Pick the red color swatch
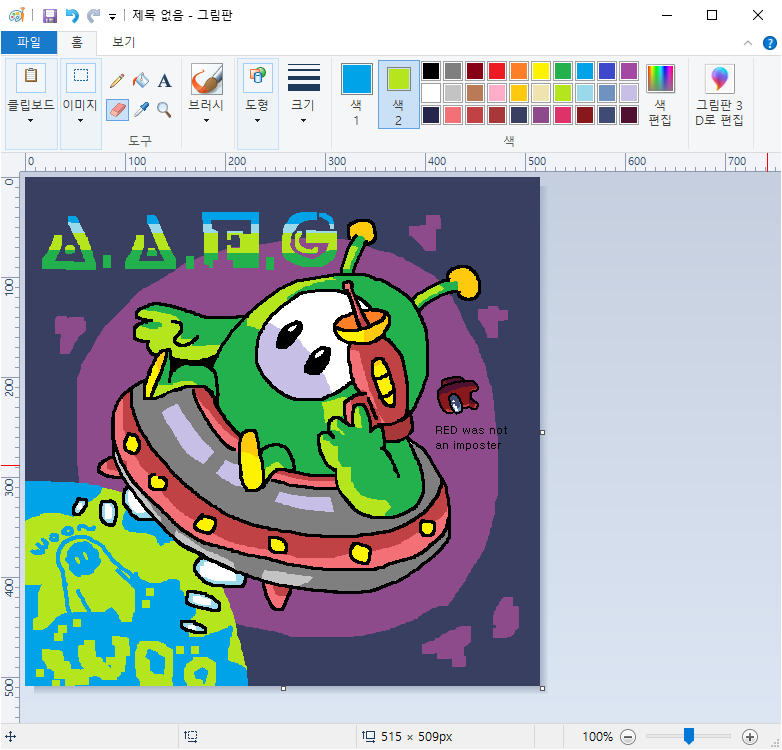 click(497, 71)
